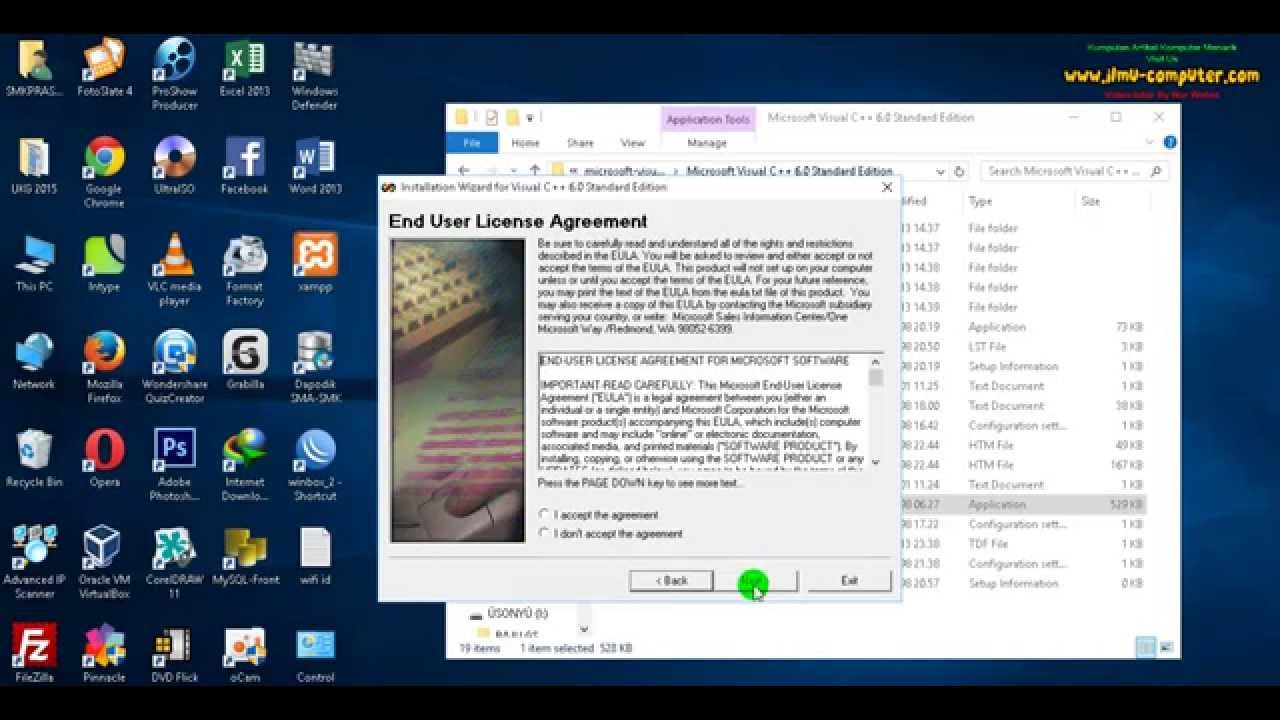Open the wifi id file on desktop
Image resolution: width=1280 pixels, height=720 pixels.
tap(315, 557)
